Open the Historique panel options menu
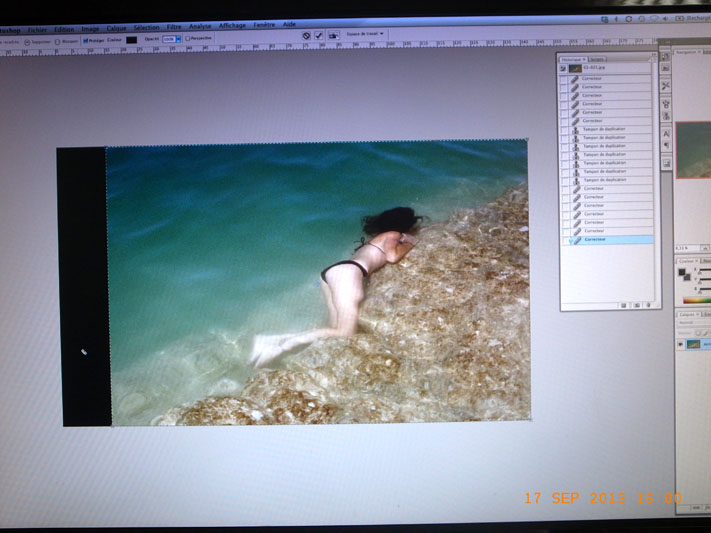 click(x=653, y=59)
